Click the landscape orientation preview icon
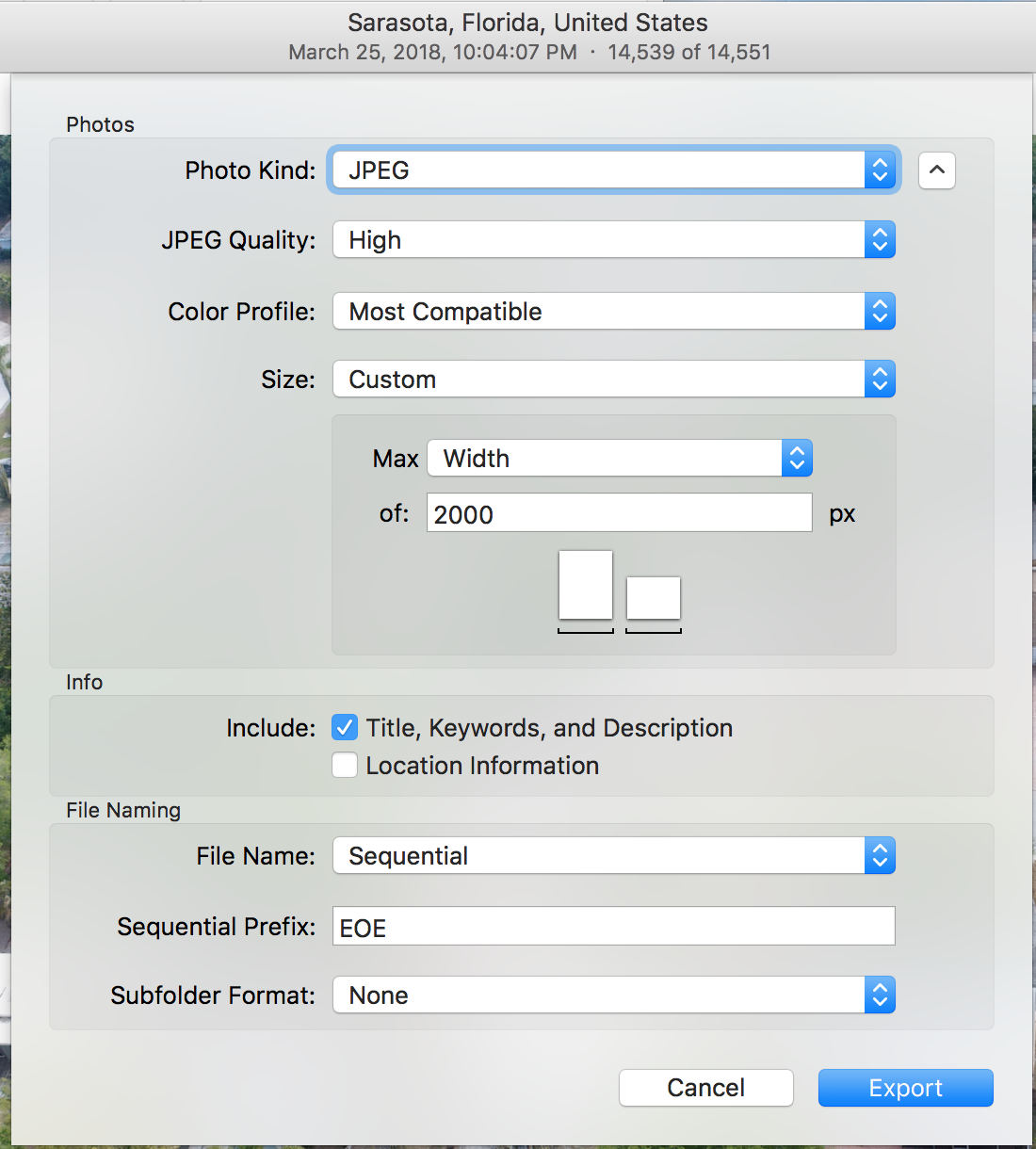 [x=654, y=598]
